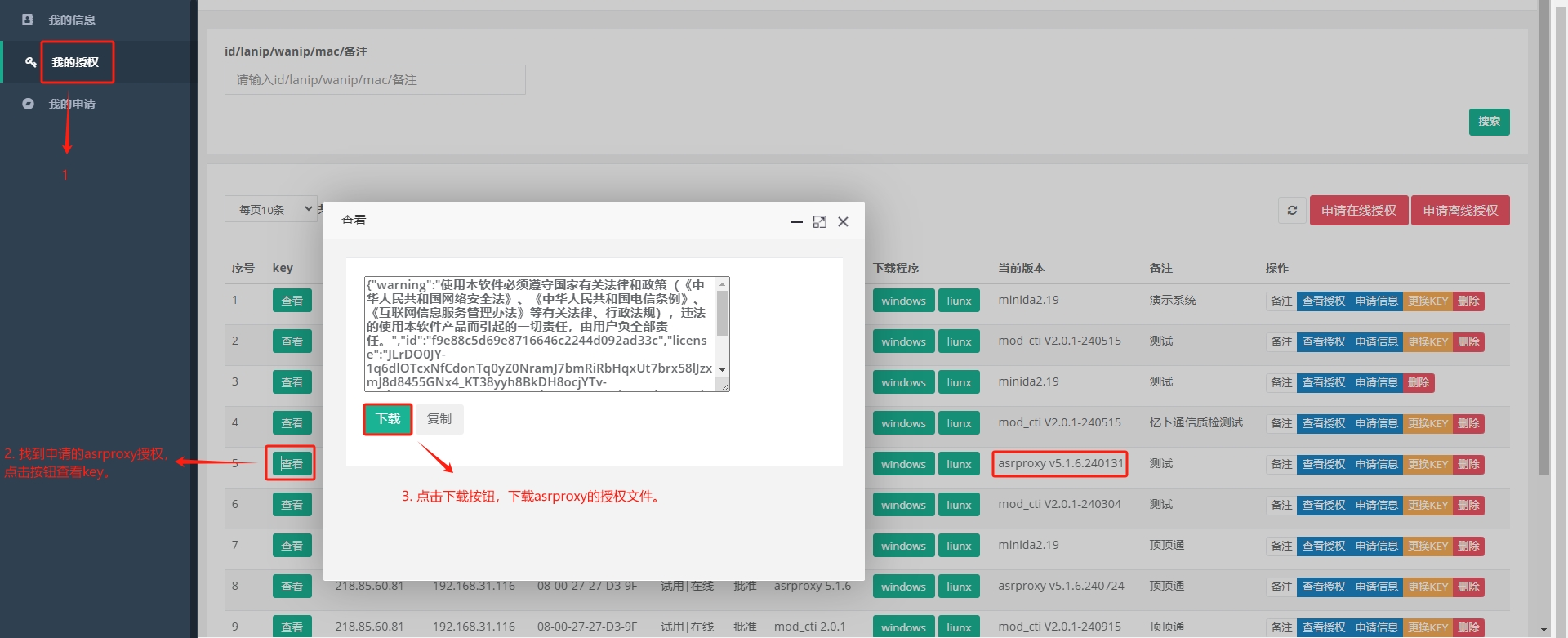The height and width of the screenshot is (638, 1568).
Task: Open the 我的信息 sidebar item
Action: pyautogui.click(x=72, y=20)
